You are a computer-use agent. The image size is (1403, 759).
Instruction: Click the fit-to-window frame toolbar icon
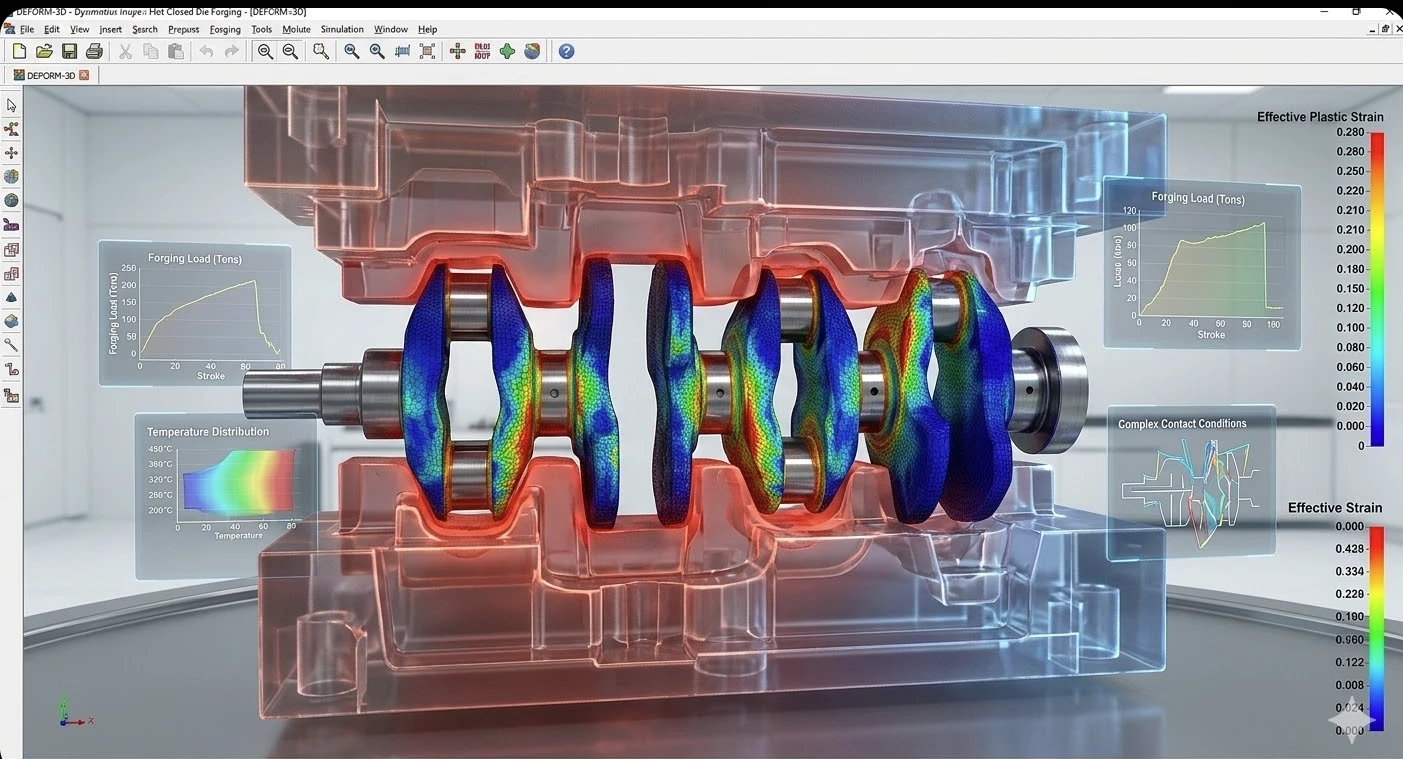click(x=427, y=51)
